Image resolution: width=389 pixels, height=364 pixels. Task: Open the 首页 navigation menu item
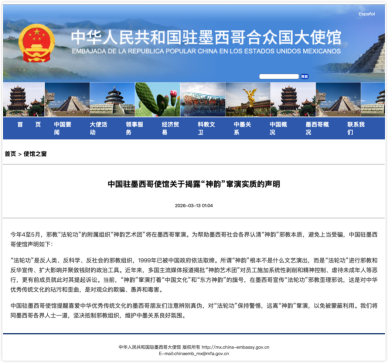[x=29, y=124]
